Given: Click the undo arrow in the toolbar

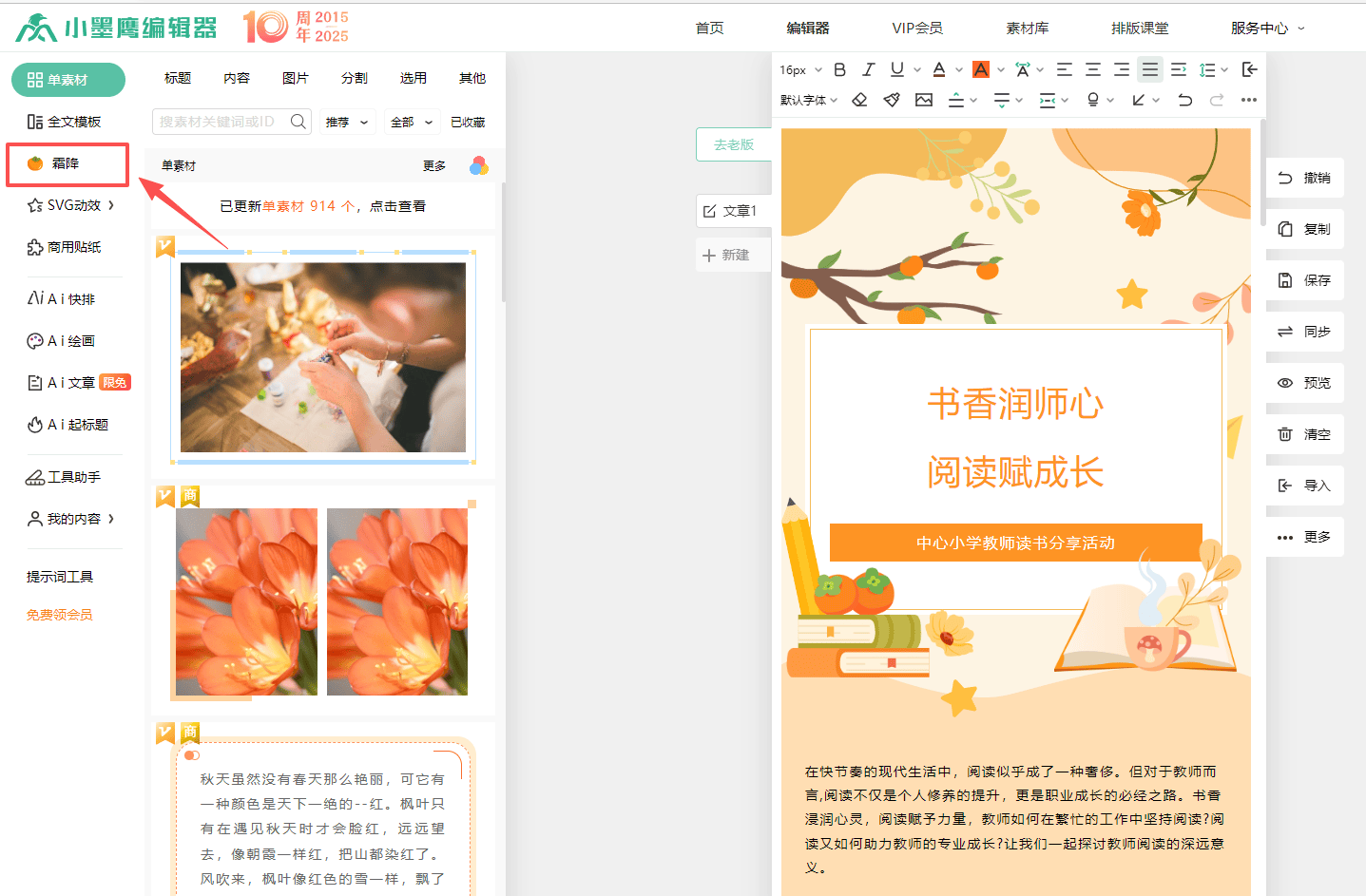Looking at the screenshot, I should (1184, 100).
